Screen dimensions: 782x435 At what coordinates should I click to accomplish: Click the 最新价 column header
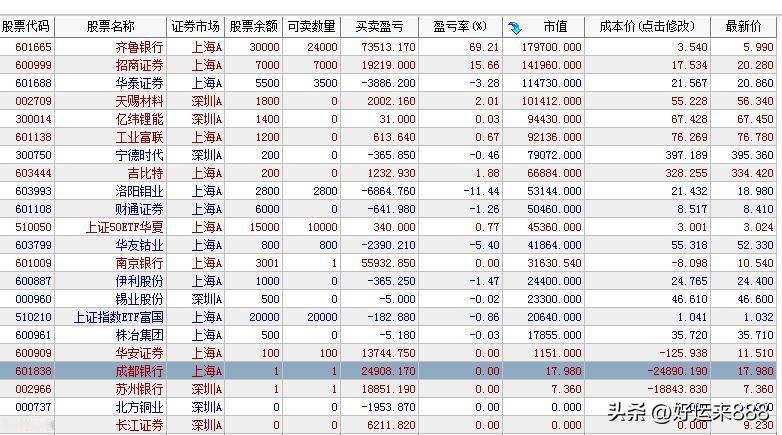pyautogui.click(x=744, y=26)
